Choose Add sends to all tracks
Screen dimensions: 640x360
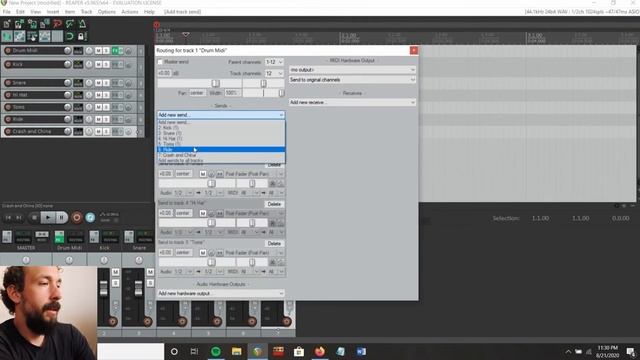coord(221,161)
